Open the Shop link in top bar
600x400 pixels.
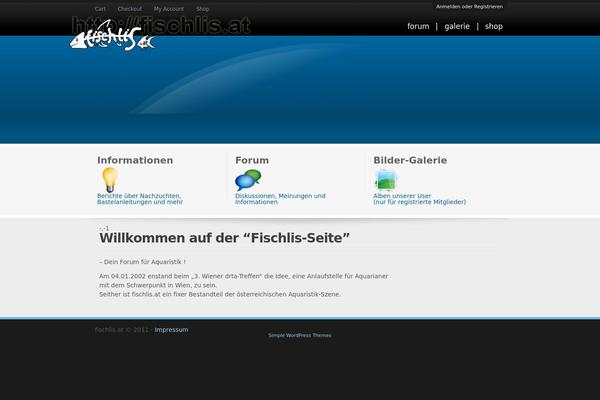(x=202, y=9)
